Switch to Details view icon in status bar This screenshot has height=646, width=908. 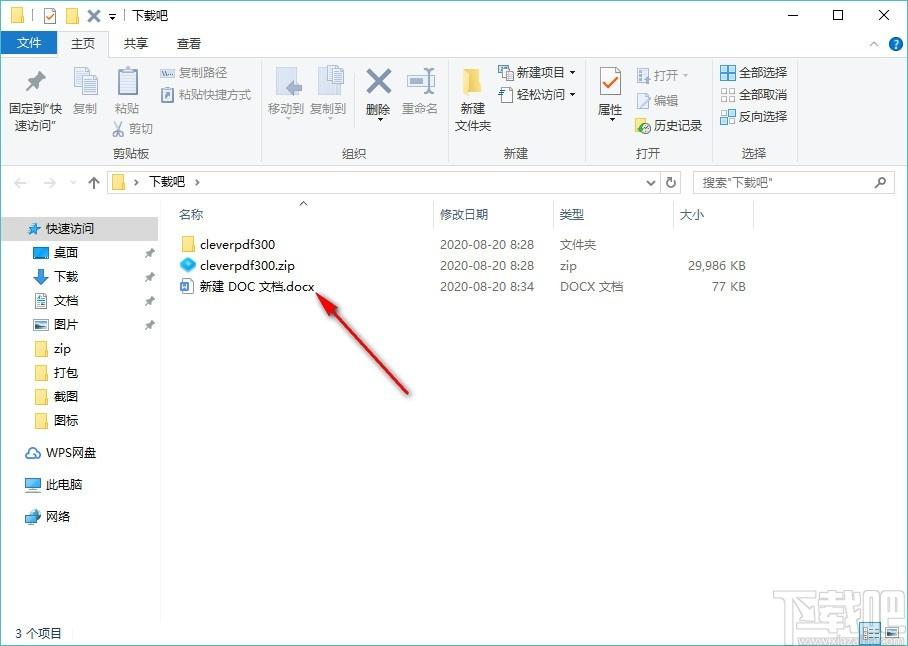click(871, 633)
